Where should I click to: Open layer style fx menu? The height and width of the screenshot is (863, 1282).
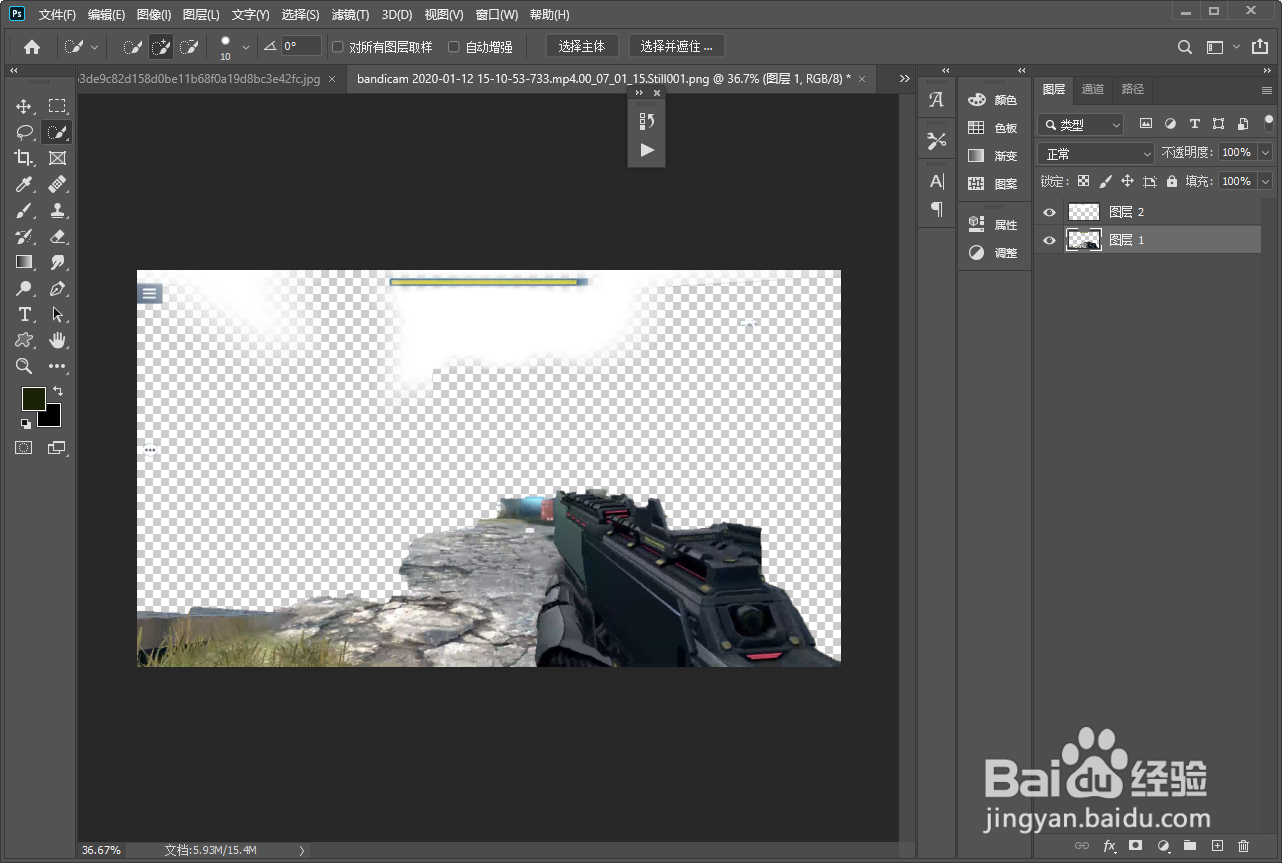[x=1108, y=846]
